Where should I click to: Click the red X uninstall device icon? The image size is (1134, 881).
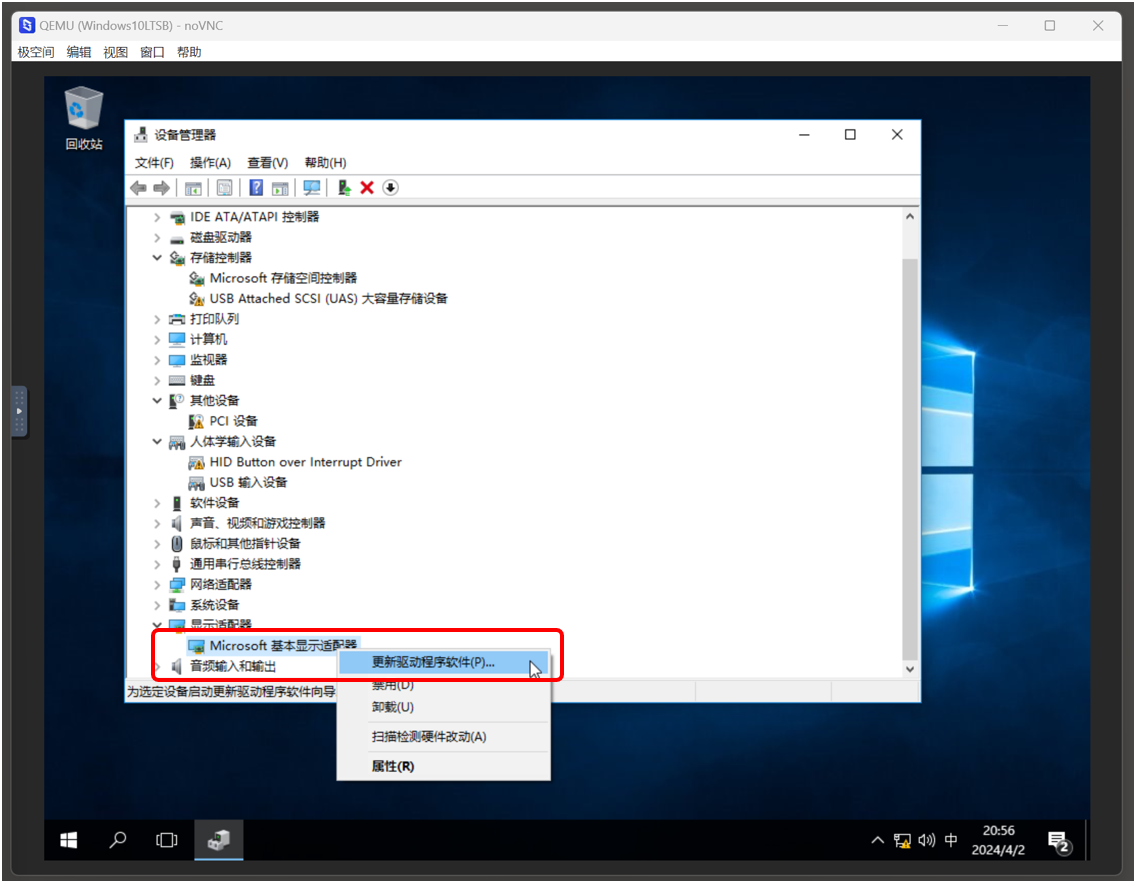click(368, 187)
